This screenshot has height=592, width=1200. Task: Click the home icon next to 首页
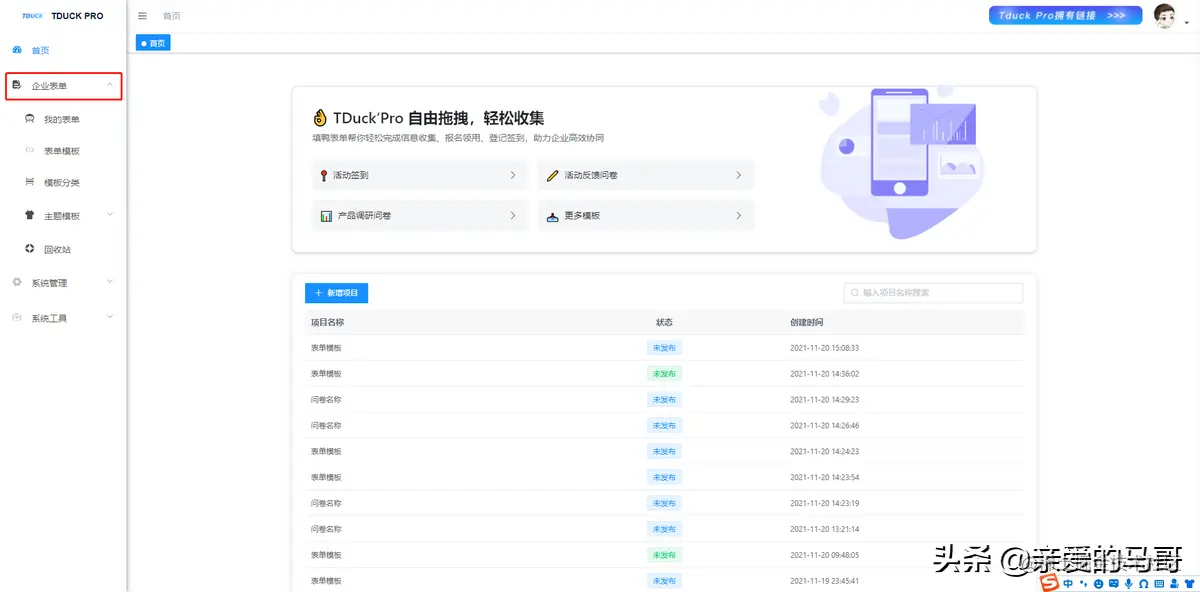(x=15, y=48)
